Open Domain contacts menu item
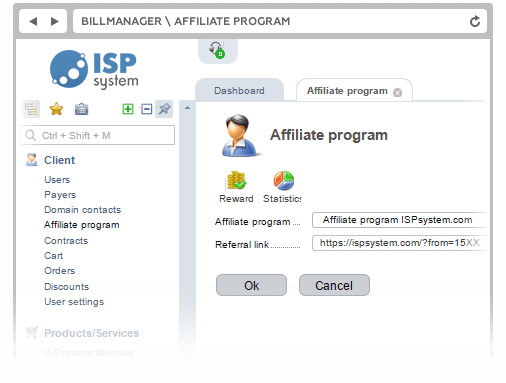This screenshot has width=506, height=383. (82, 210)
